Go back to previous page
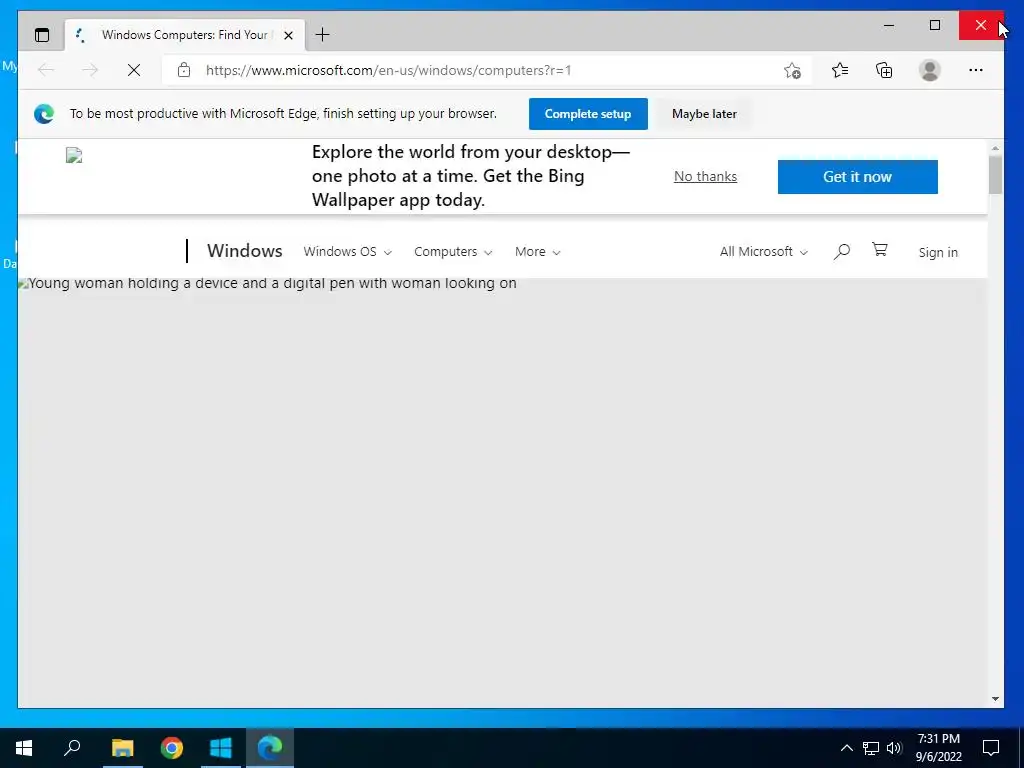Screen dimensions: 1024x768 (46, 70)
